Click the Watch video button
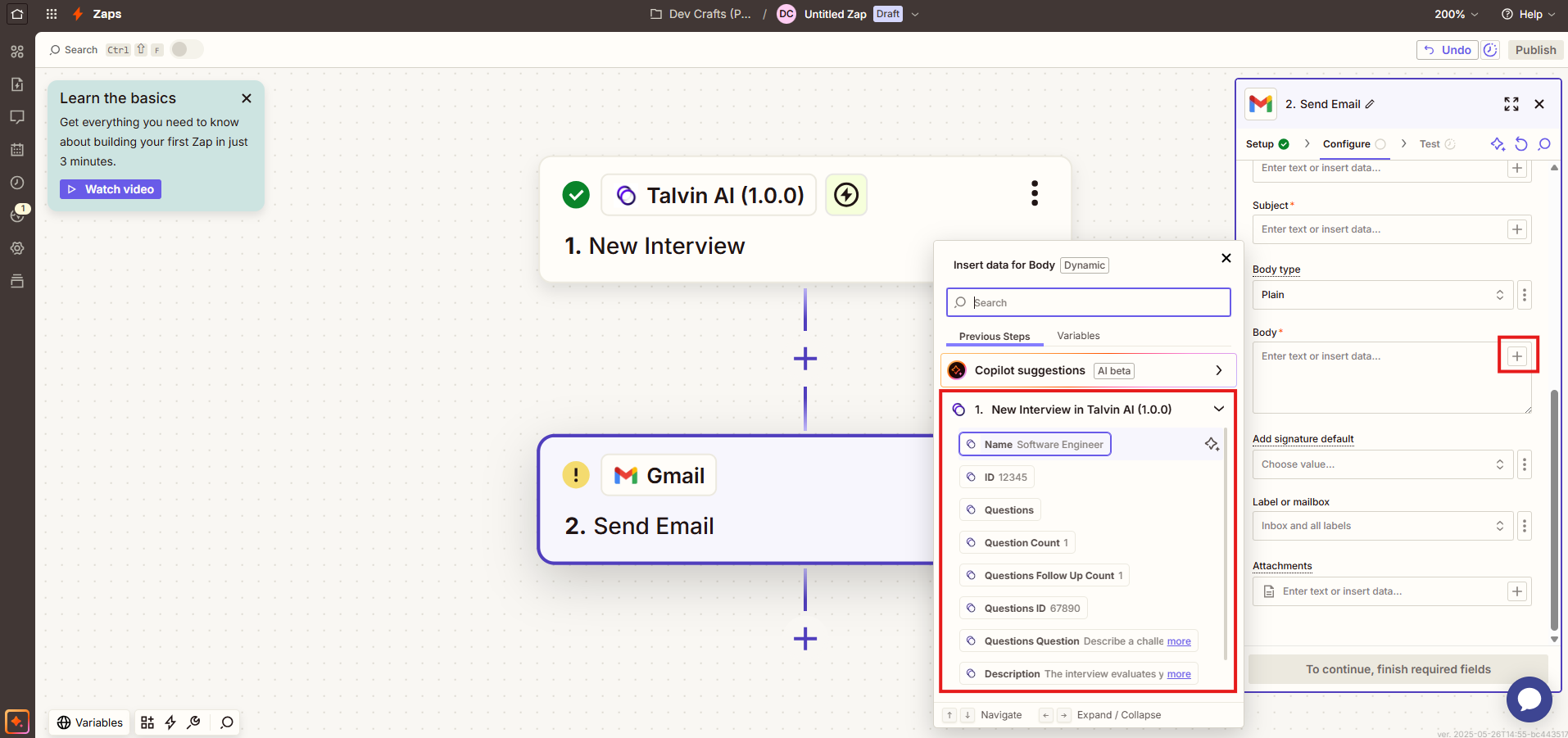1568x738 pixels. (111, 189)
